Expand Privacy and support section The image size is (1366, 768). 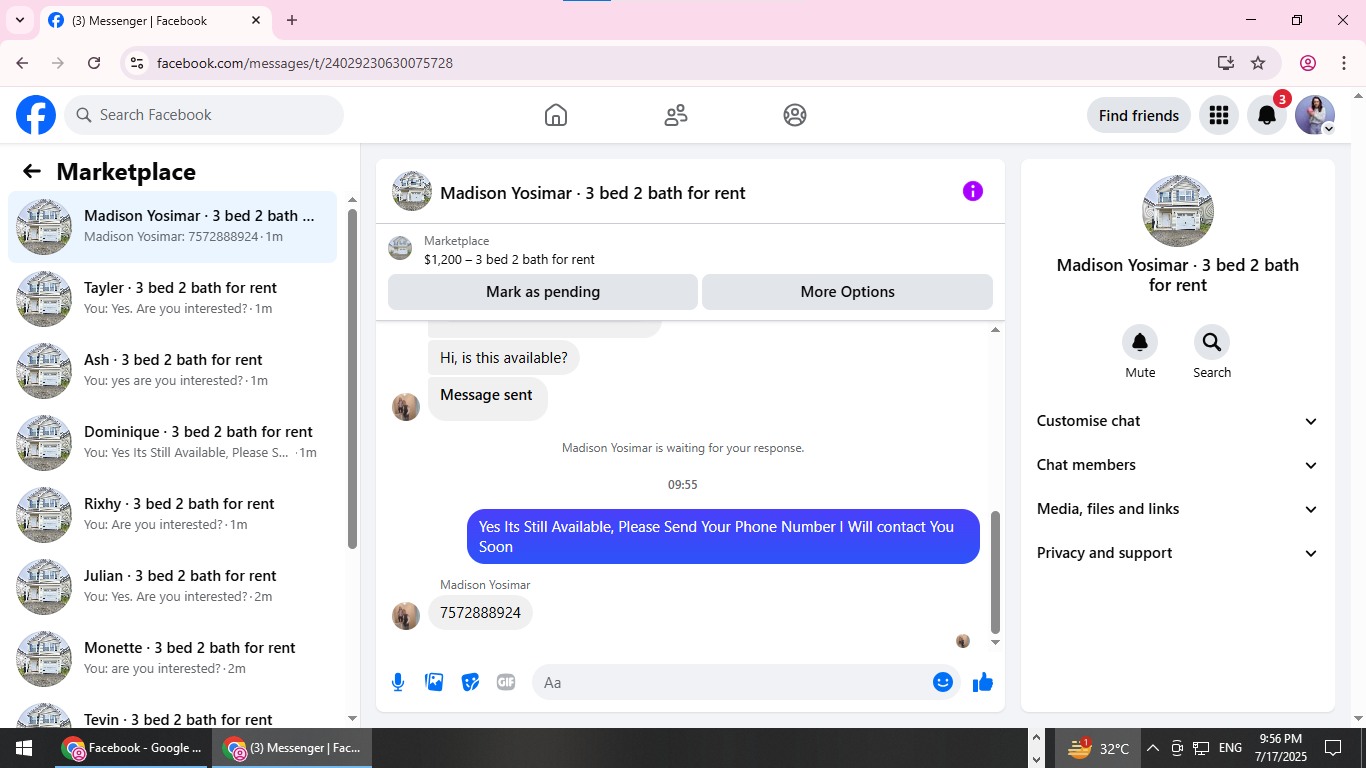(x=1178, y=553)
